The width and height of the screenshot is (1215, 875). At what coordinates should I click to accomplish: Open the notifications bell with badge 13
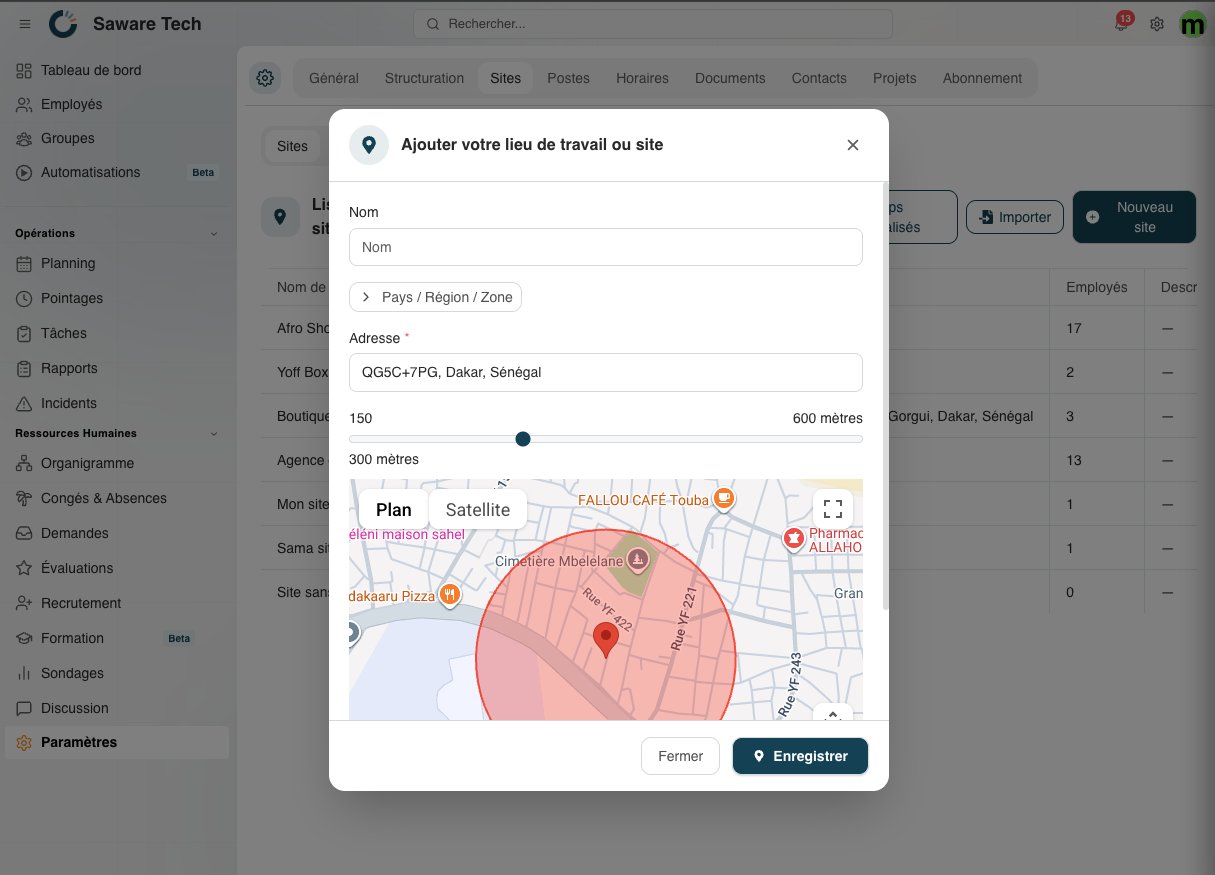(1121, 23)
